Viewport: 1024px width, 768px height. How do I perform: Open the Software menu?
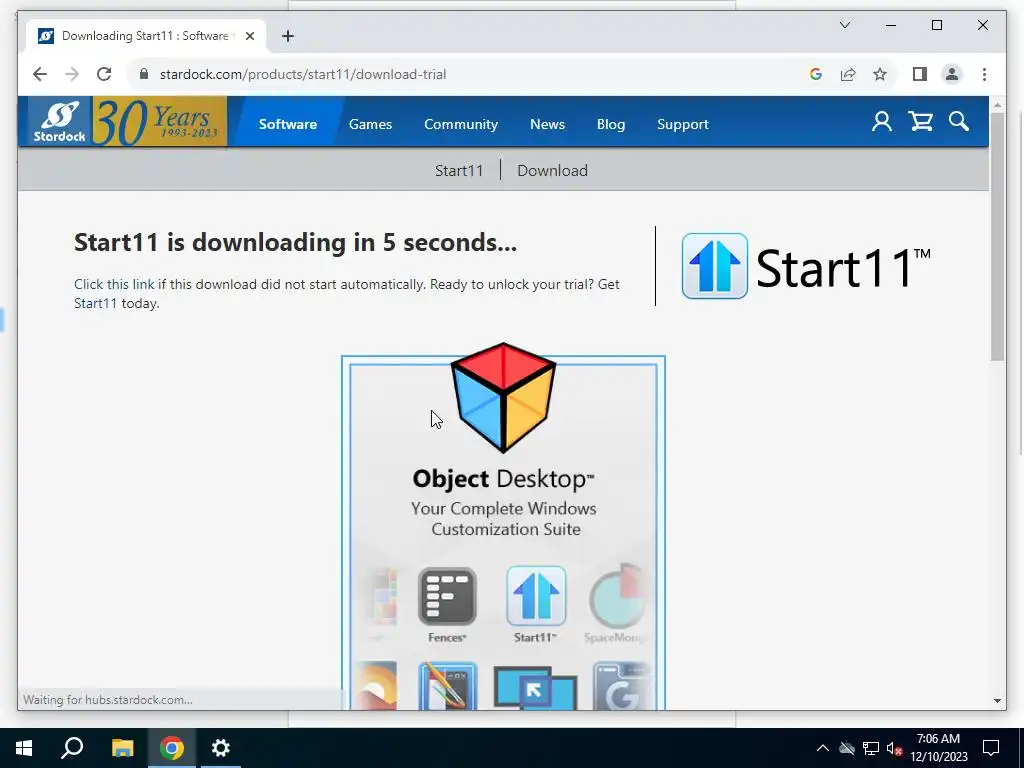coord(288,124)
